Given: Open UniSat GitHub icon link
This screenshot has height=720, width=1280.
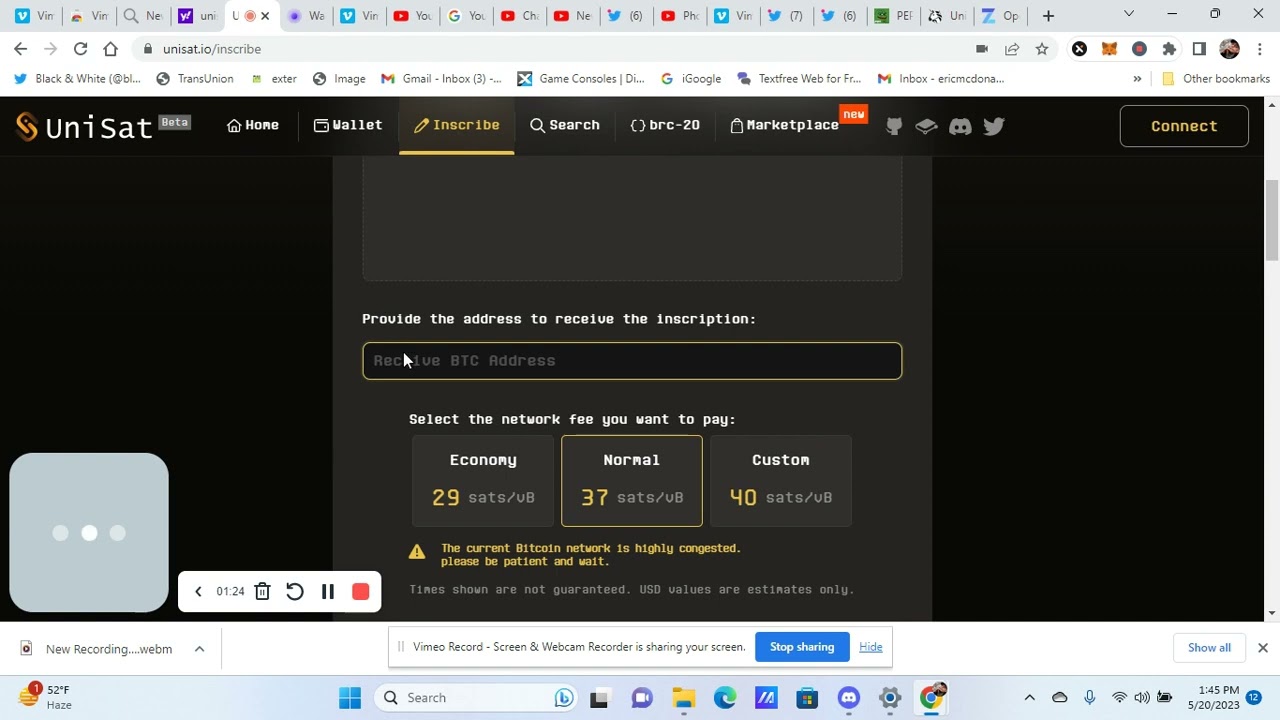Looking at the screenshot, I should [x=894, y=126].
